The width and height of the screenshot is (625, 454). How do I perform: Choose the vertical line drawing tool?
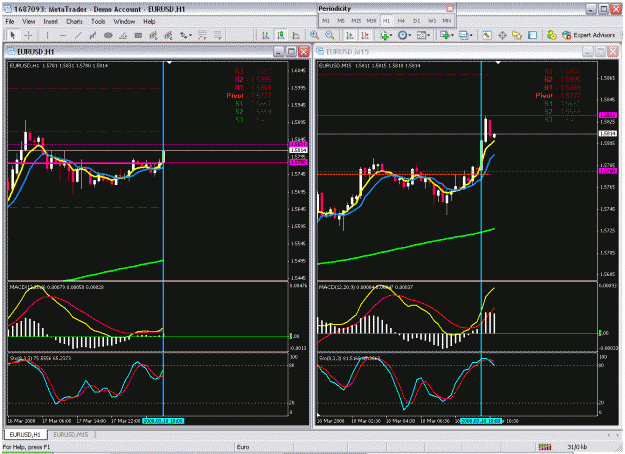point(47,35)
